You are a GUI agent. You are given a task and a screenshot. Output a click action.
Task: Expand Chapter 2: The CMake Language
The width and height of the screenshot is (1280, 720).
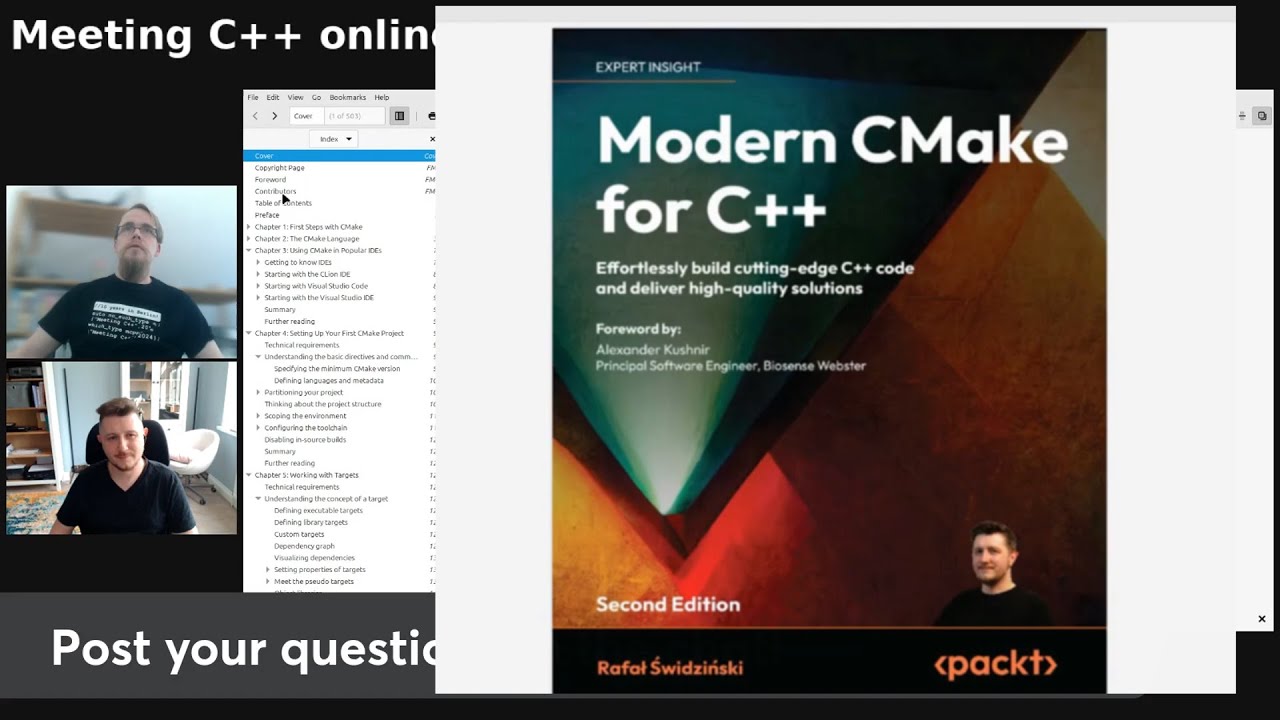pos(249,239)
